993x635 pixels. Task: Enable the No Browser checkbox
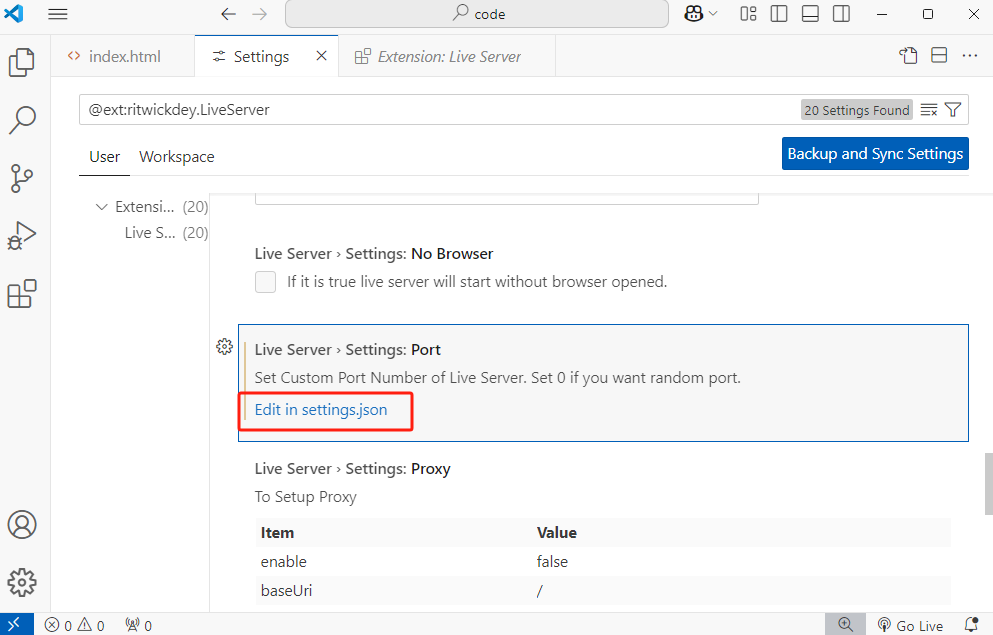pyautogui.click(x=265, y=282)
